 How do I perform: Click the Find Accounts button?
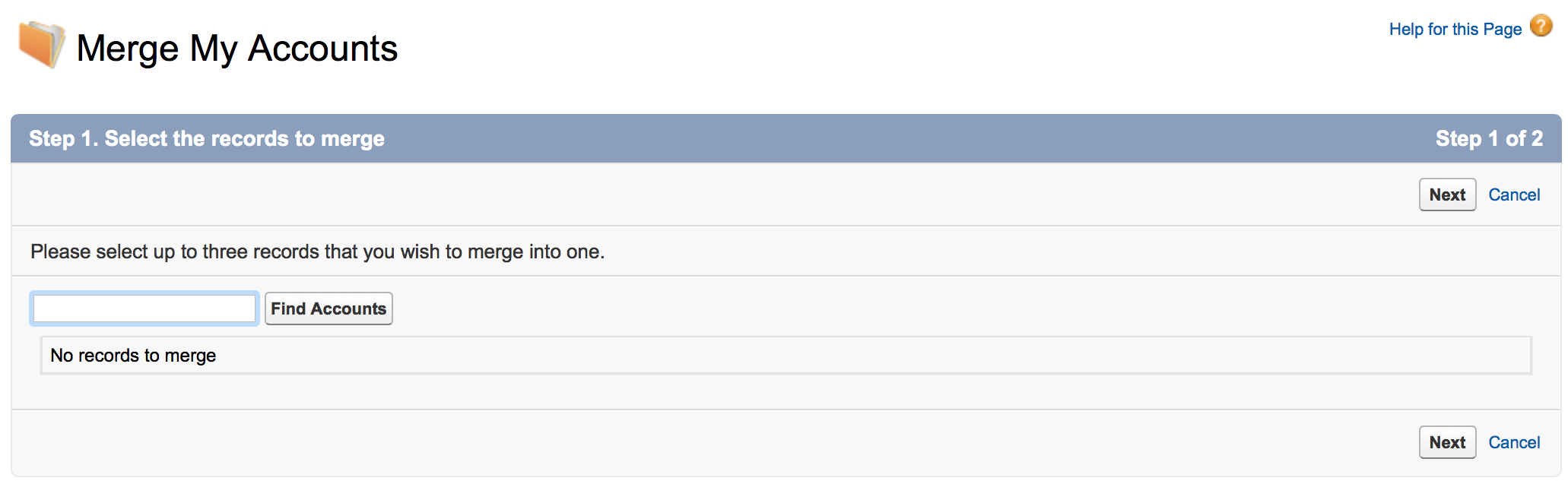pos(329,309)
